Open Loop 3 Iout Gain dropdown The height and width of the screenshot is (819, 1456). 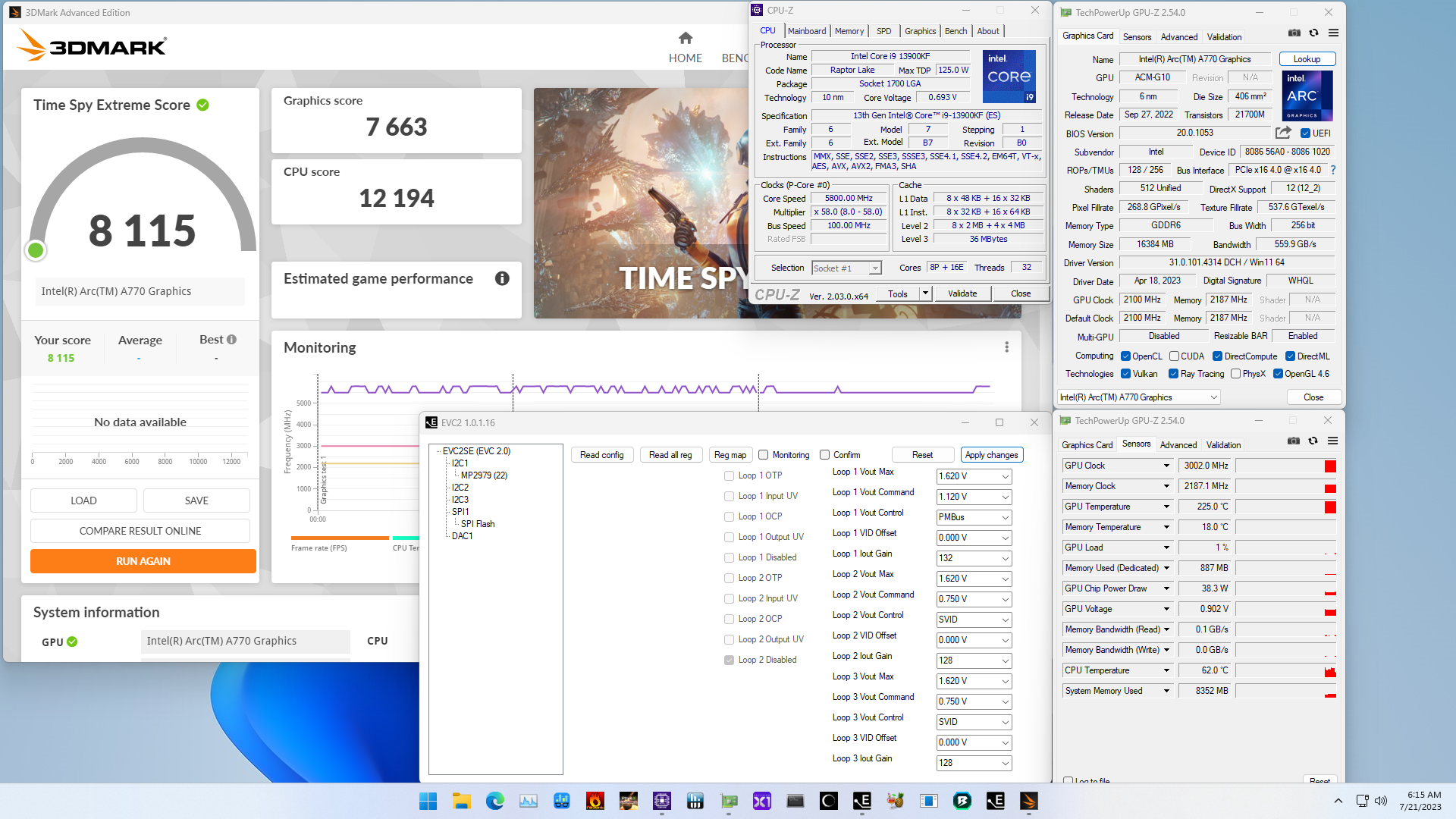tap(974, 763)
